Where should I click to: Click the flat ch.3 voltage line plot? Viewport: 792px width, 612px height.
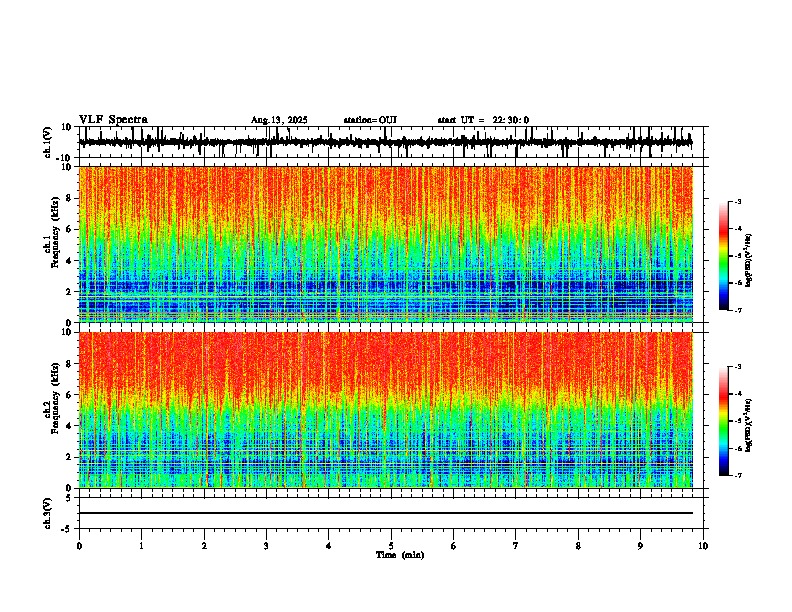coord(385,513)
